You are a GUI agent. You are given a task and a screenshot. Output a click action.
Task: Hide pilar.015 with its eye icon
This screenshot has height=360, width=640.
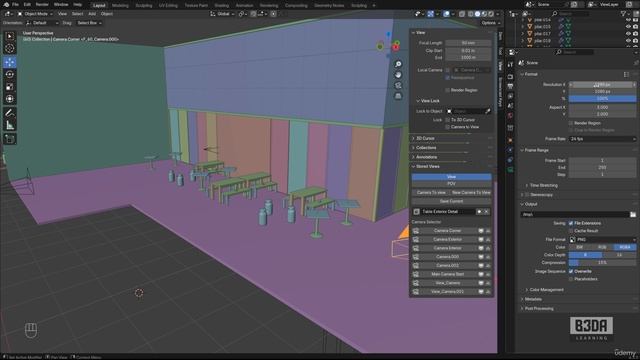[x=628, y=27]
